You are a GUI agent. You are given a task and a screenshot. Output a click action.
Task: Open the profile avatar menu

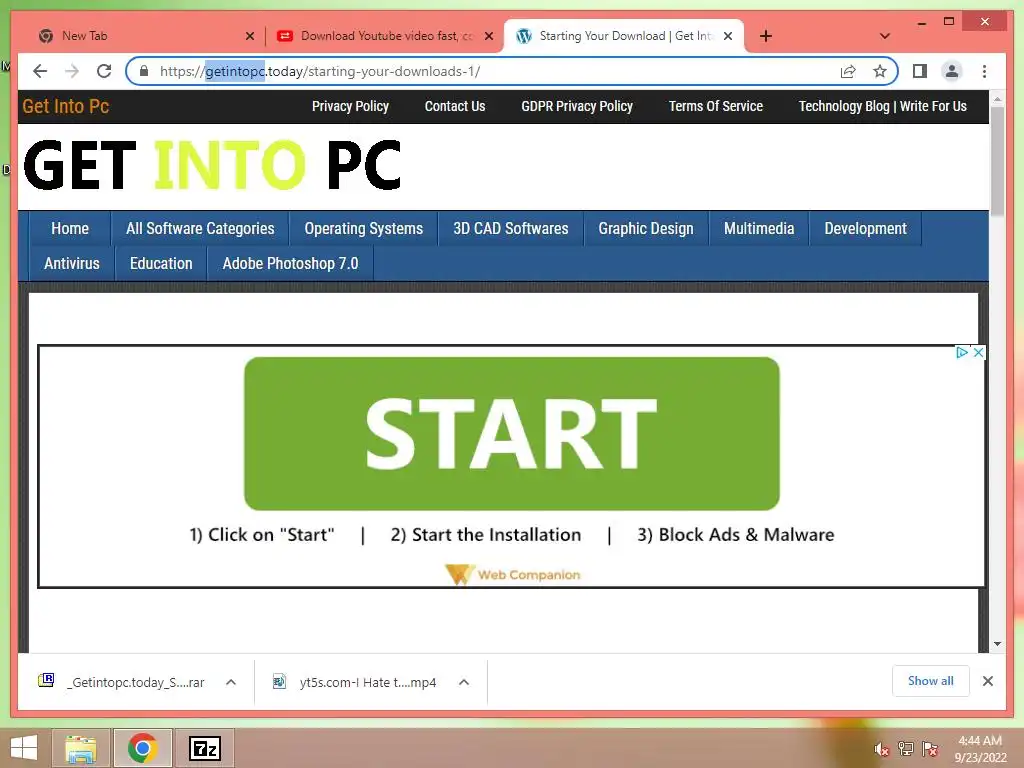(x=952, y=71)
